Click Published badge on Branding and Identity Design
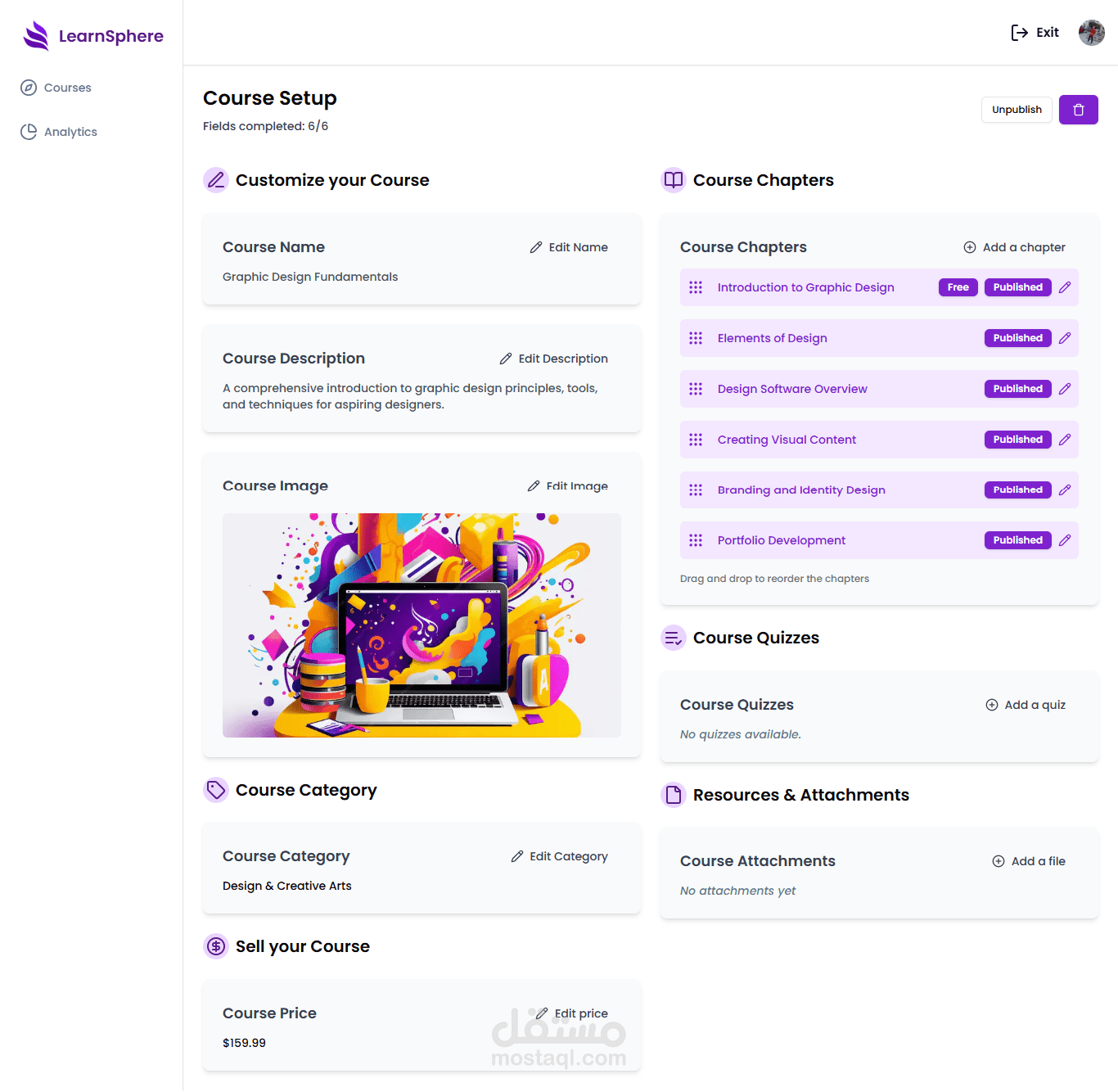This screenshot has width=1118, height=1092. (x=1017, y=490)
